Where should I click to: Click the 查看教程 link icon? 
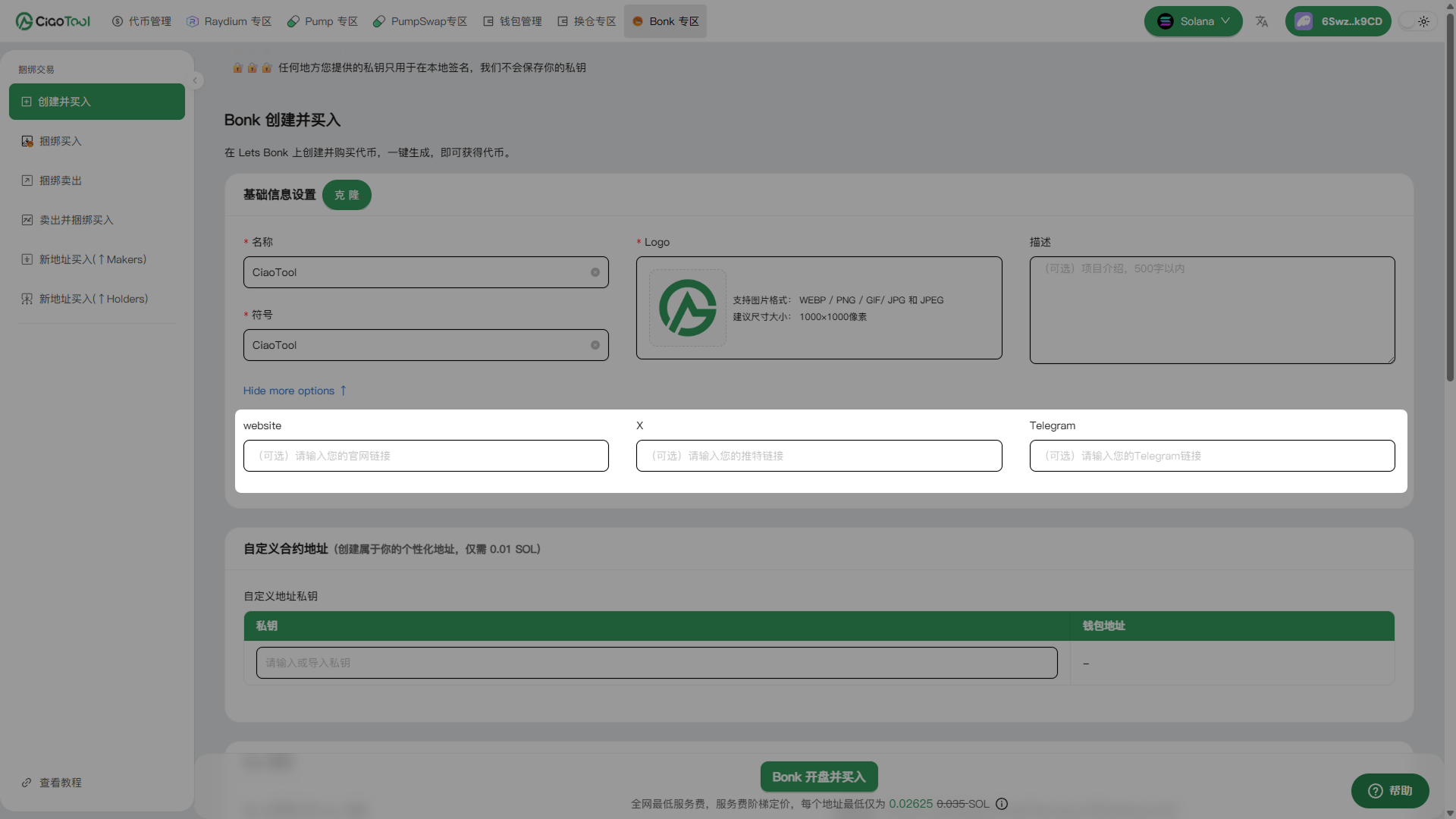[27, 783]
